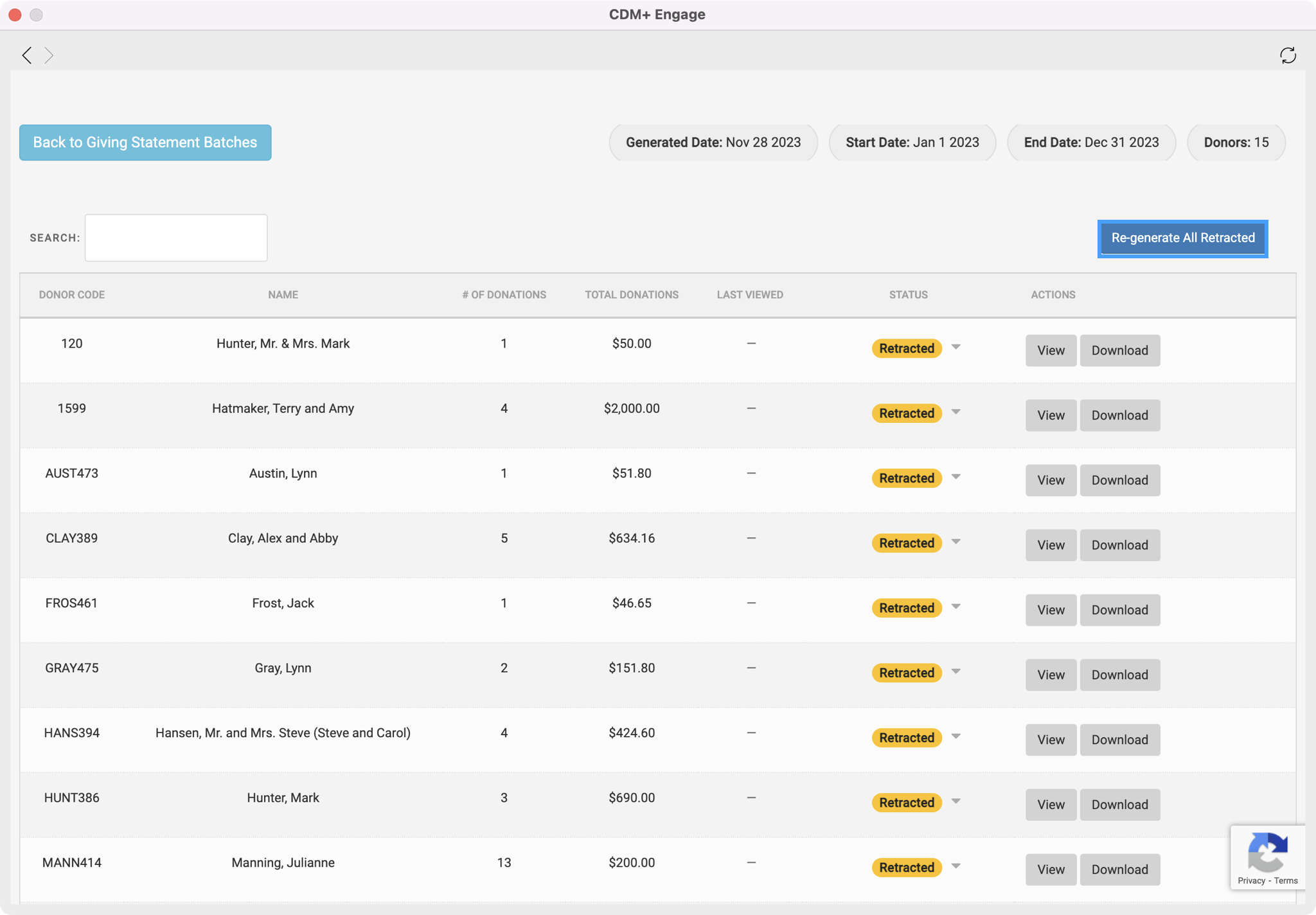
Task: Download statement for Clay, Alex and Abby
Action: (1119, 545)
